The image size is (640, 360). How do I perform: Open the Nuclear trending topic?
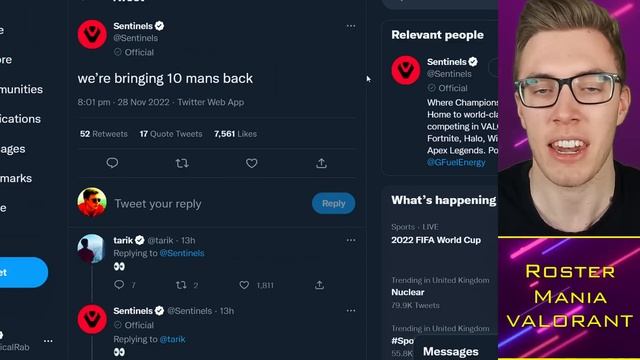coord(408,292)
